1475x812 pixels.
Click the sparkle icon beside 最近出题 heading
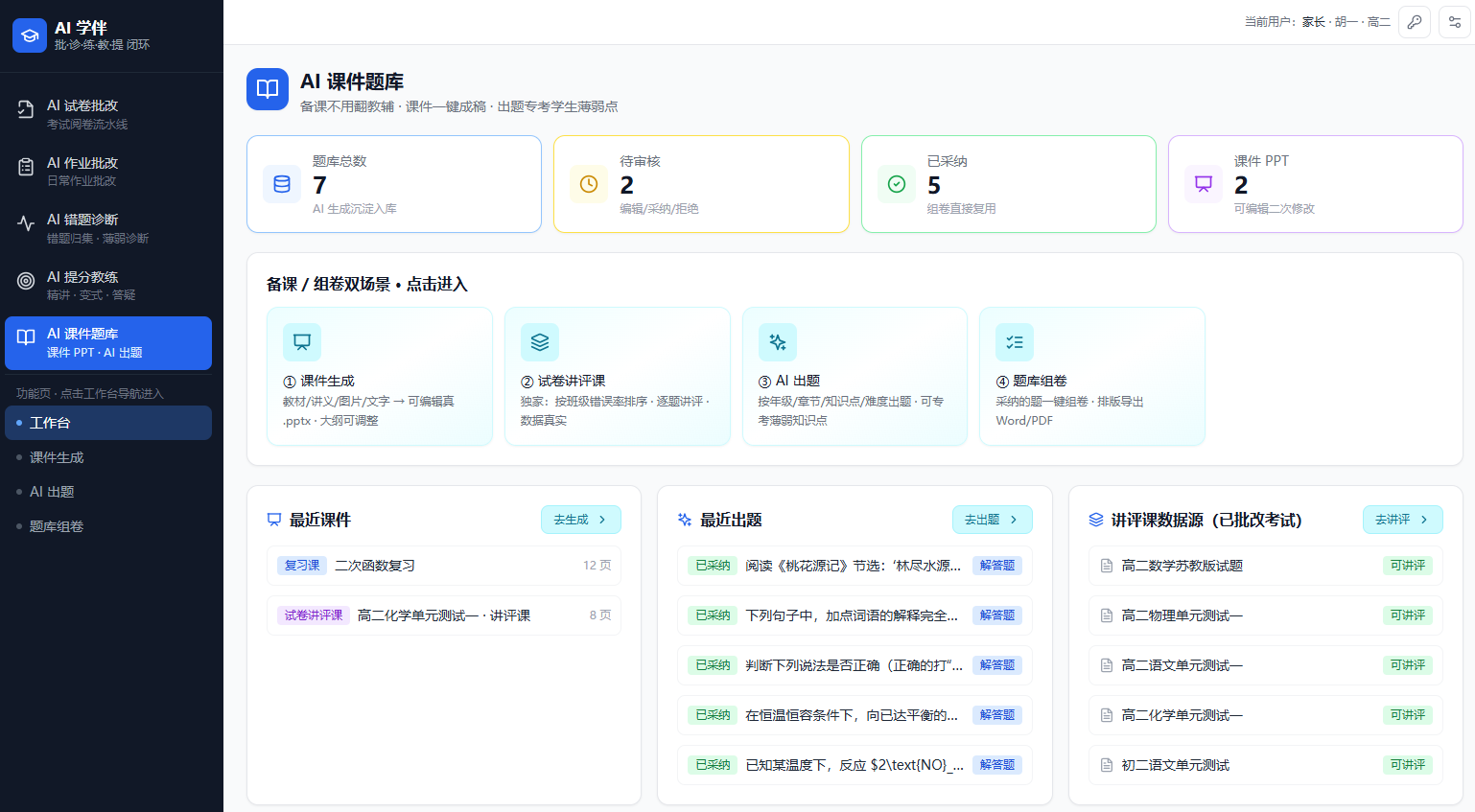coord(685,520)
